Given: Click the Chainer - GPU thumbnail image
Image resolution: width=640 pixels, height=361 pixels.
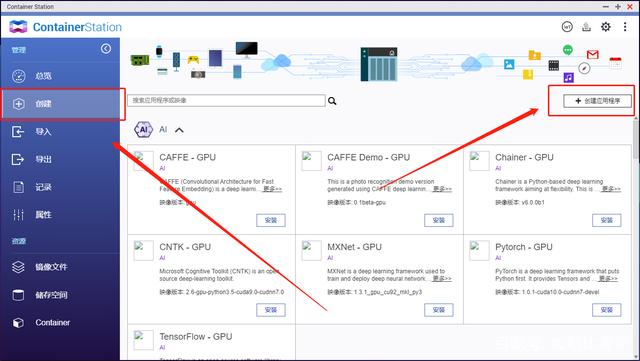Looking at the screenshot, I should 479,161.
